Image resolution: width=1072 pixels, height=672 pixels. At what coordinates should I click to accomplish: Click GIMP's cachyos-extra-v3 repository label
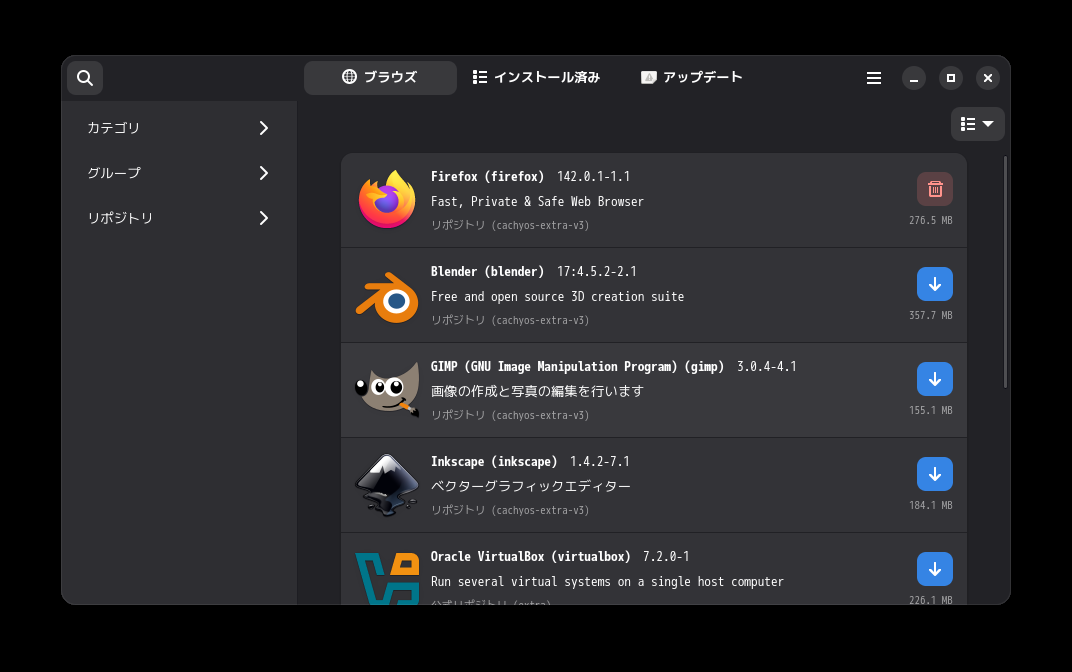click(x=510, y=415)
